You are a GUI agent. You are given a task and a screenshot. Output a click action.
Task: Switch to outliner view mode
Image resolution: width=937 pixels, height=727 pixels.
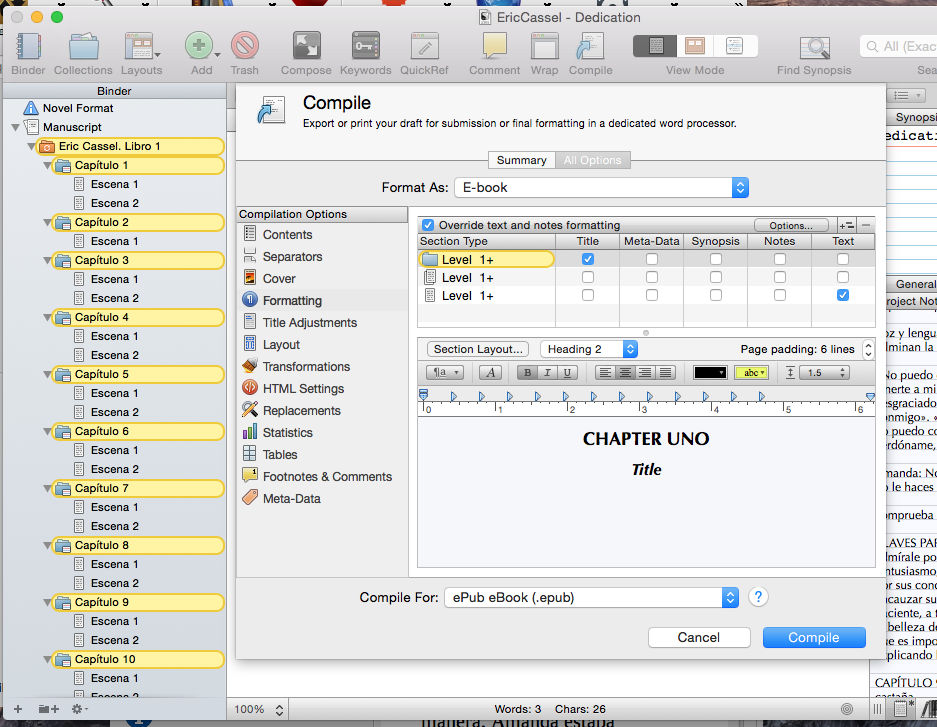734,46
